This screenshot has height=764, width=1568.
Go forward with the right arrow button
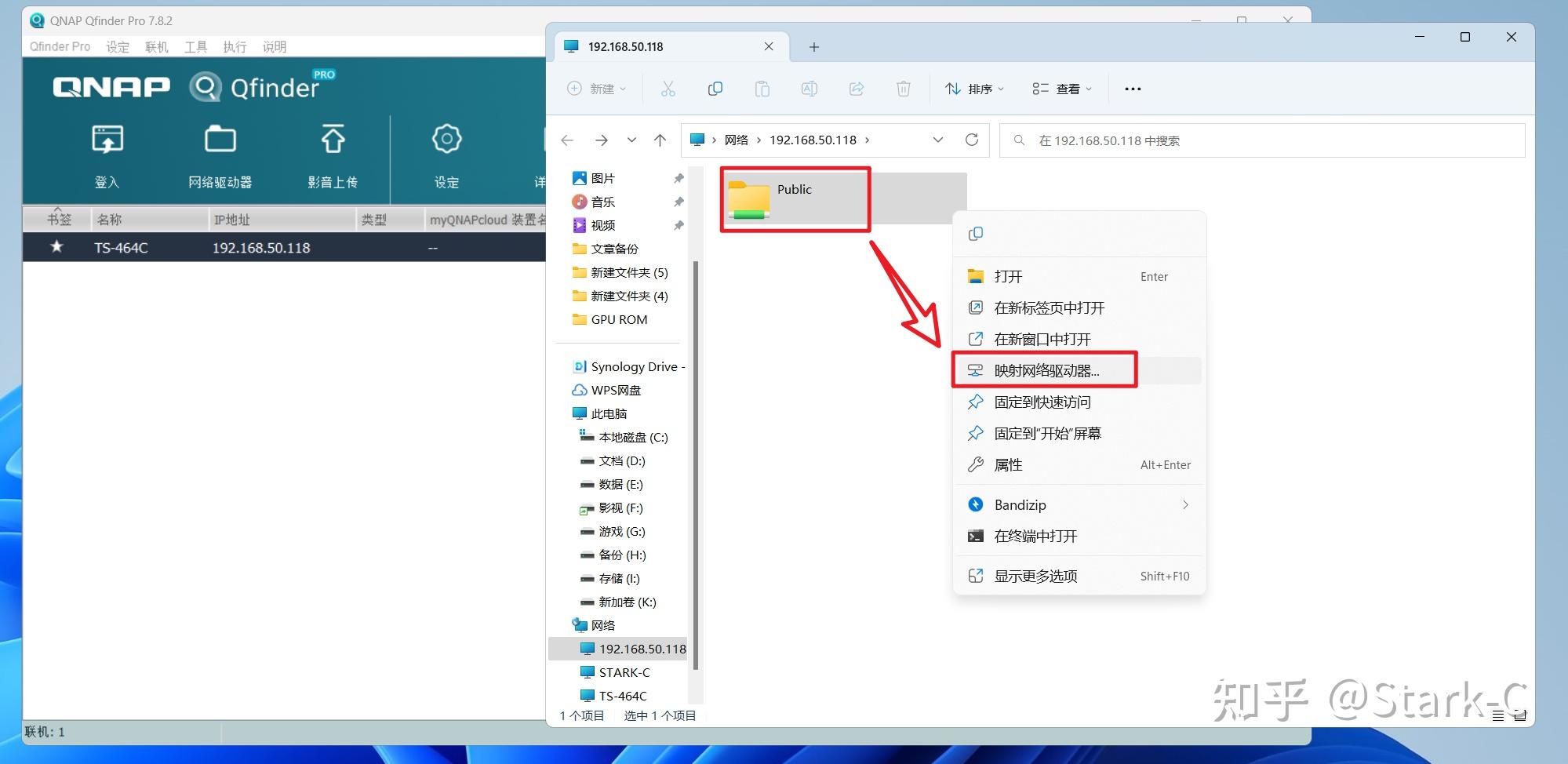click(x=602, y=140)
